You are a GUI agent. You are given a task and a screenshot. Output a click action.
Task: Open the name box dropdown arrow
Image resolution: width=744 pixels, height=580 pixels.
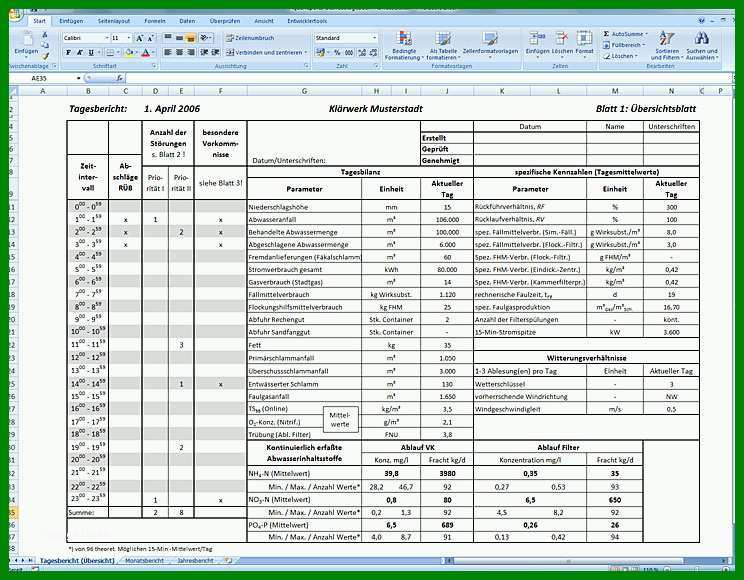tap(78, 78)
